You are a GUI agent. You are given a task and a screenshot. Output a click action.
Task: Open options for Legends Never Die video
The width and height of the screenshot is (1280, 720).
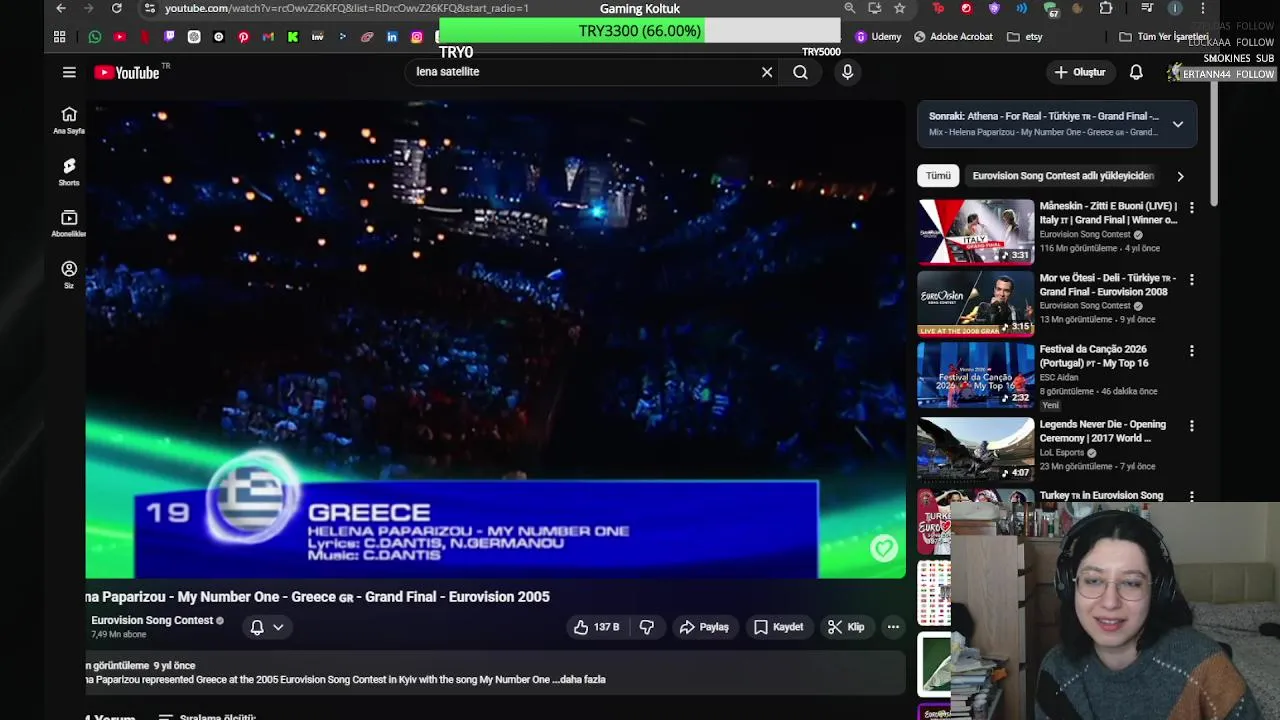(x=1191, y=426)
